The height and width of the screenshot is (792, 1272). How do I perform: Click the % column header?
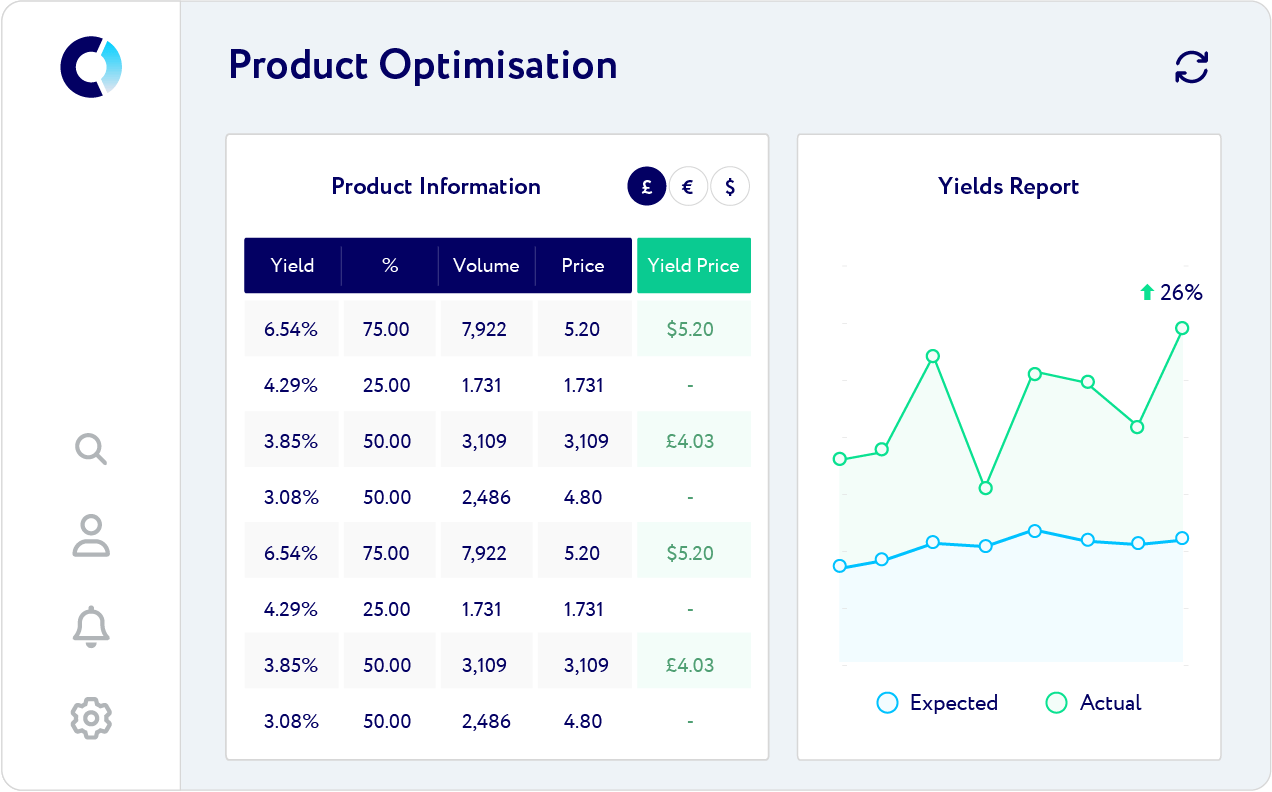coord(390,266)
